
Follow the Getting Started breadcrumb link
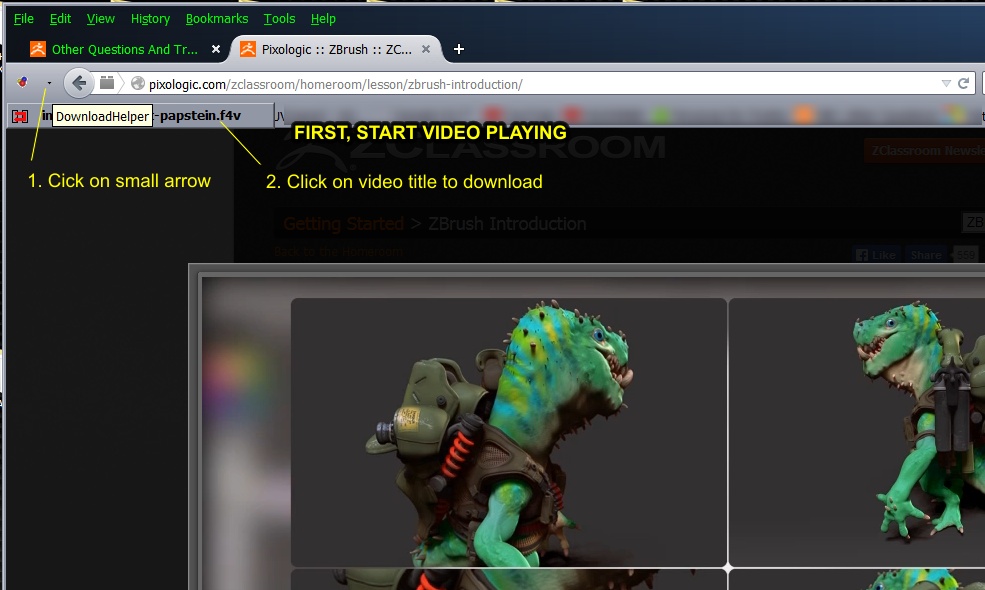click(344, 224)
